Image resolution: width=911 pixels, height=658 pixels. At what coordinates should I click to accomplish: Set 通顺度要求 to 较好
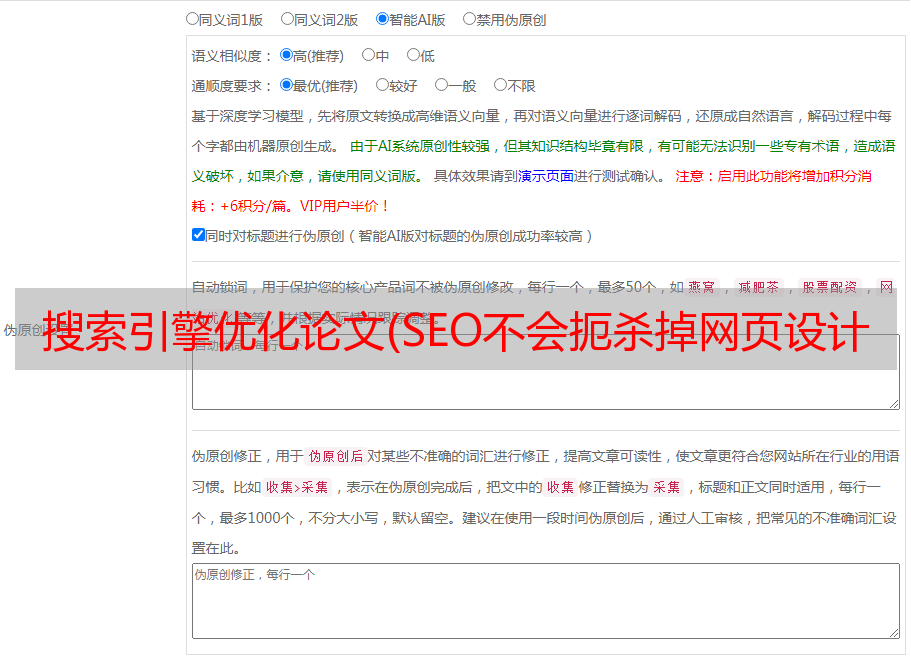click(382, 85)
